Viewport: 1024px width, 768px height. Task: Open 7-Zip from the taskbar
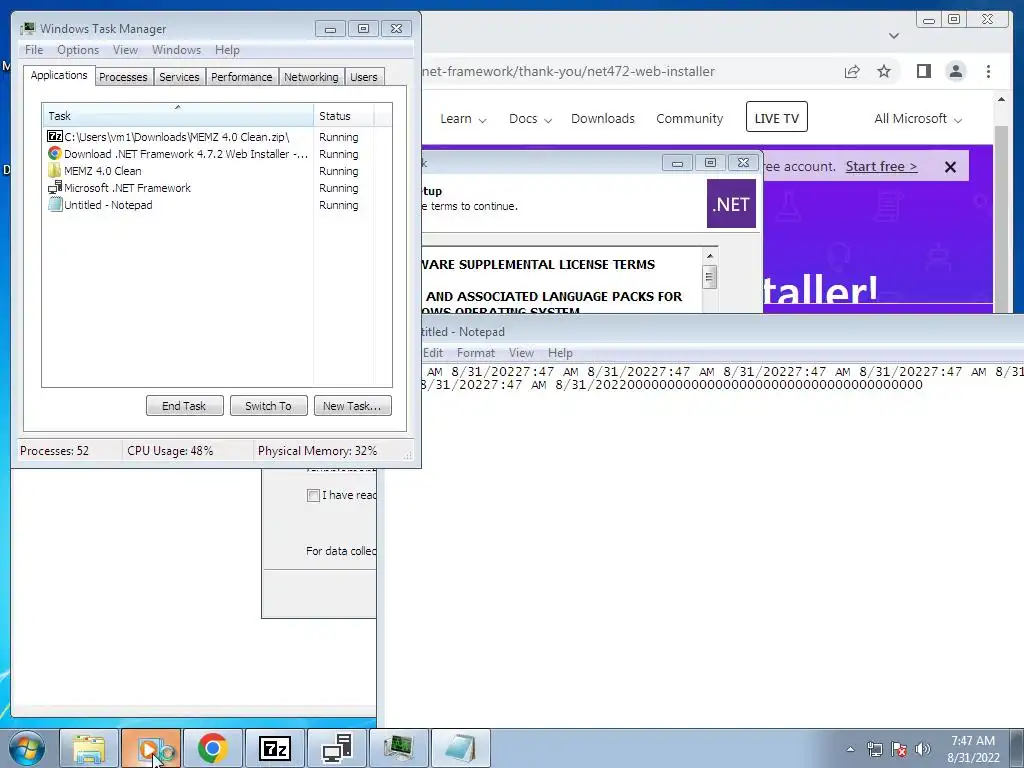coord(274,748)
